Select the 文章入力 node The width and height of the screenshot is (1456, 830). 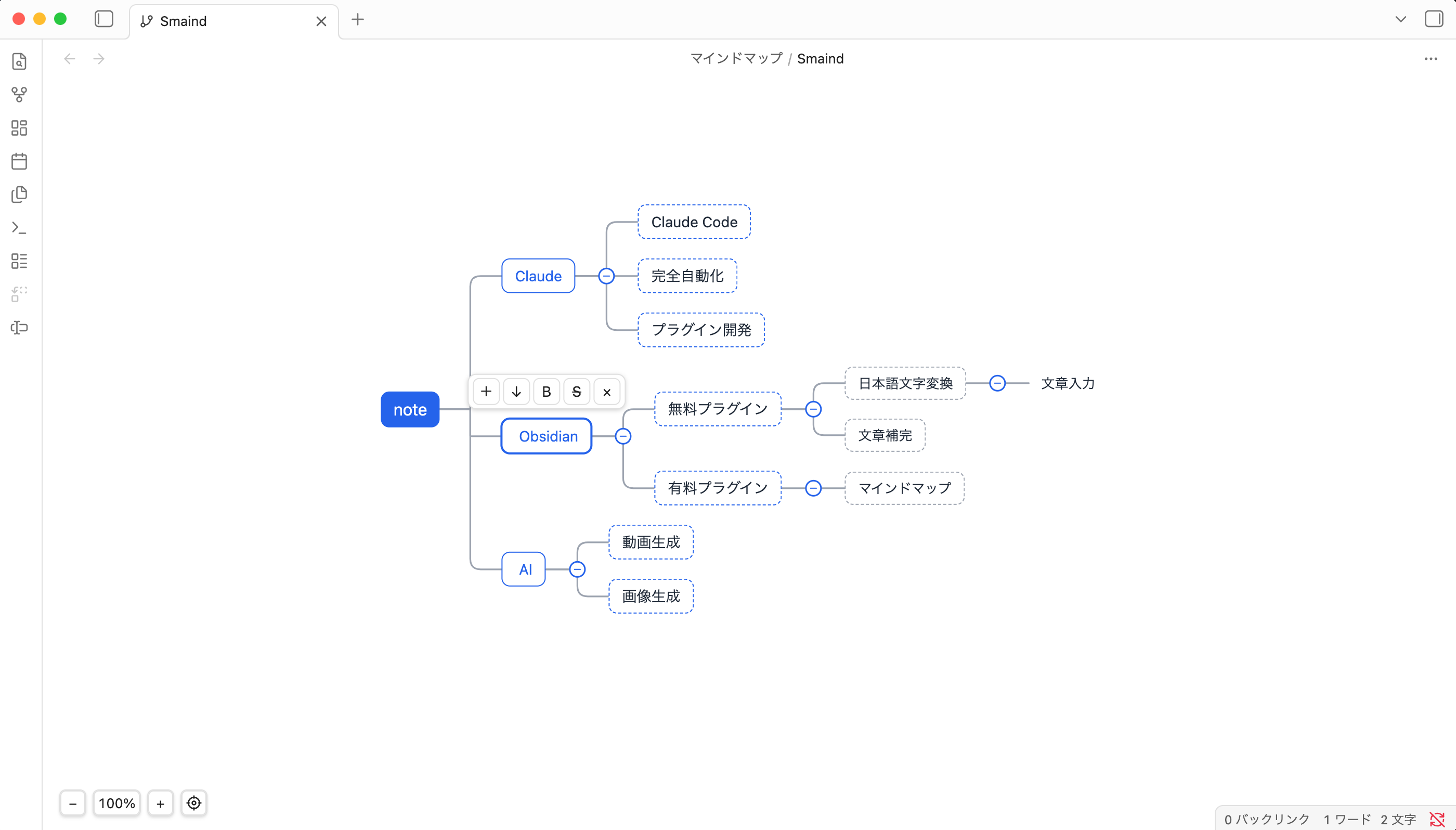point(1068,383)
